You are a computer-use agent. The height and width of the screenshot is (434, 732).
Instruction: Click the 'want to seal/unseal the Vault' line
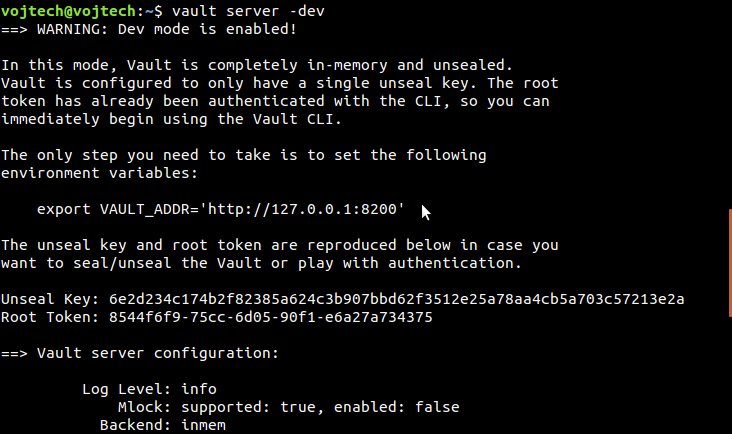260,263
